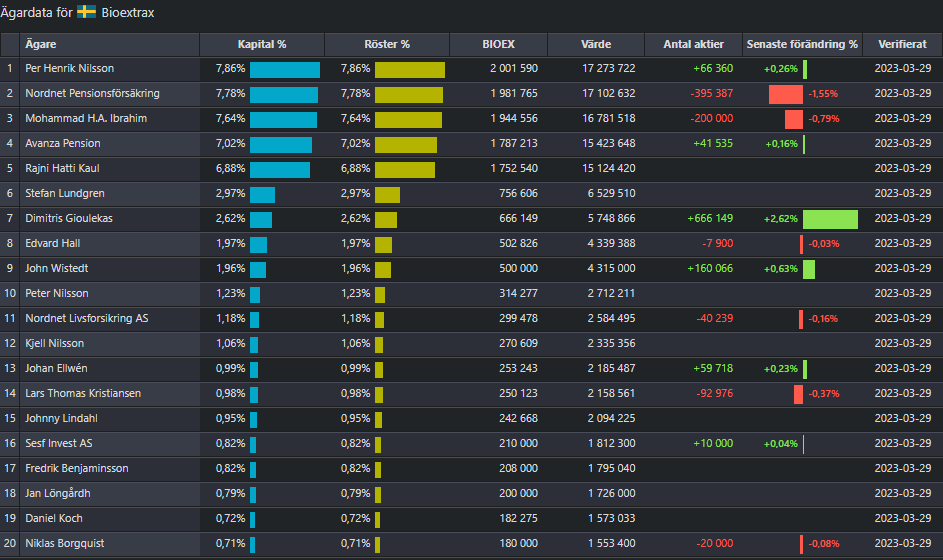The height and width of the screenshot is (560, 943).
Task: Select owner Niklas Borgquist
Action: 65,543
